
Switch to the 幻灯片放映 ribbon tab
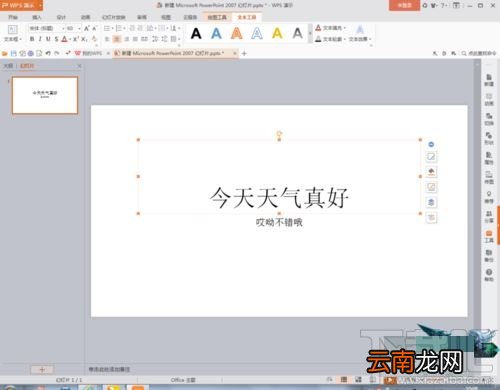point(114,17)
